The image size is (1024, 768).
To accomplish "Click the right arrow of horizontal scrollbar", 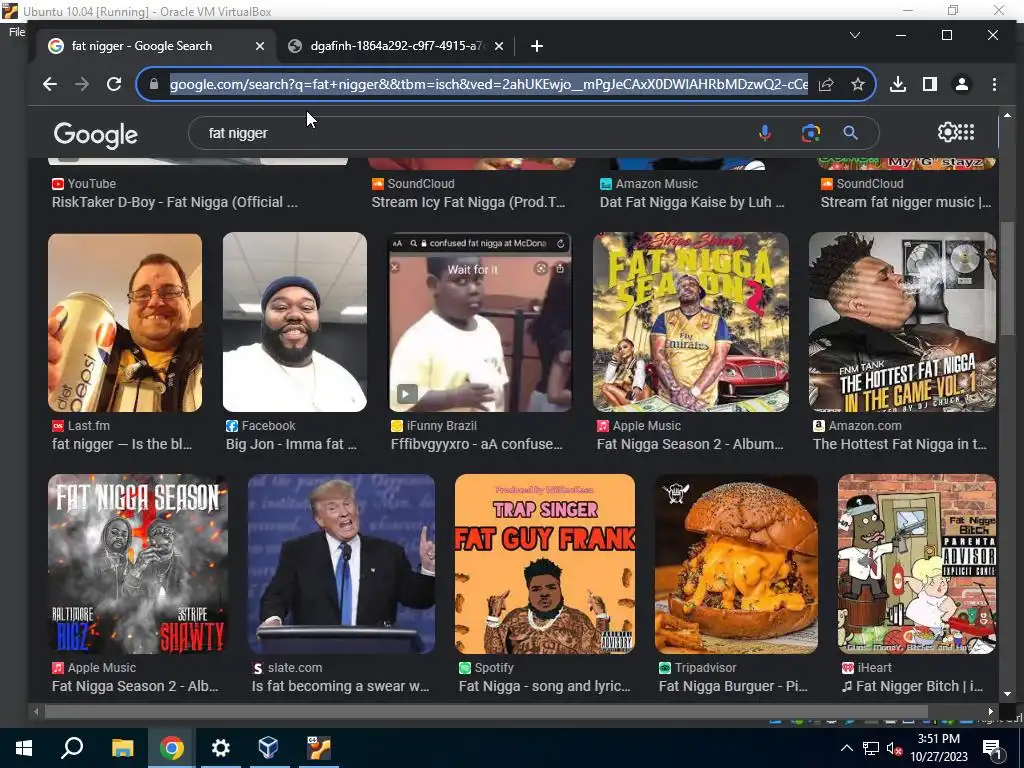I will 991,712.
